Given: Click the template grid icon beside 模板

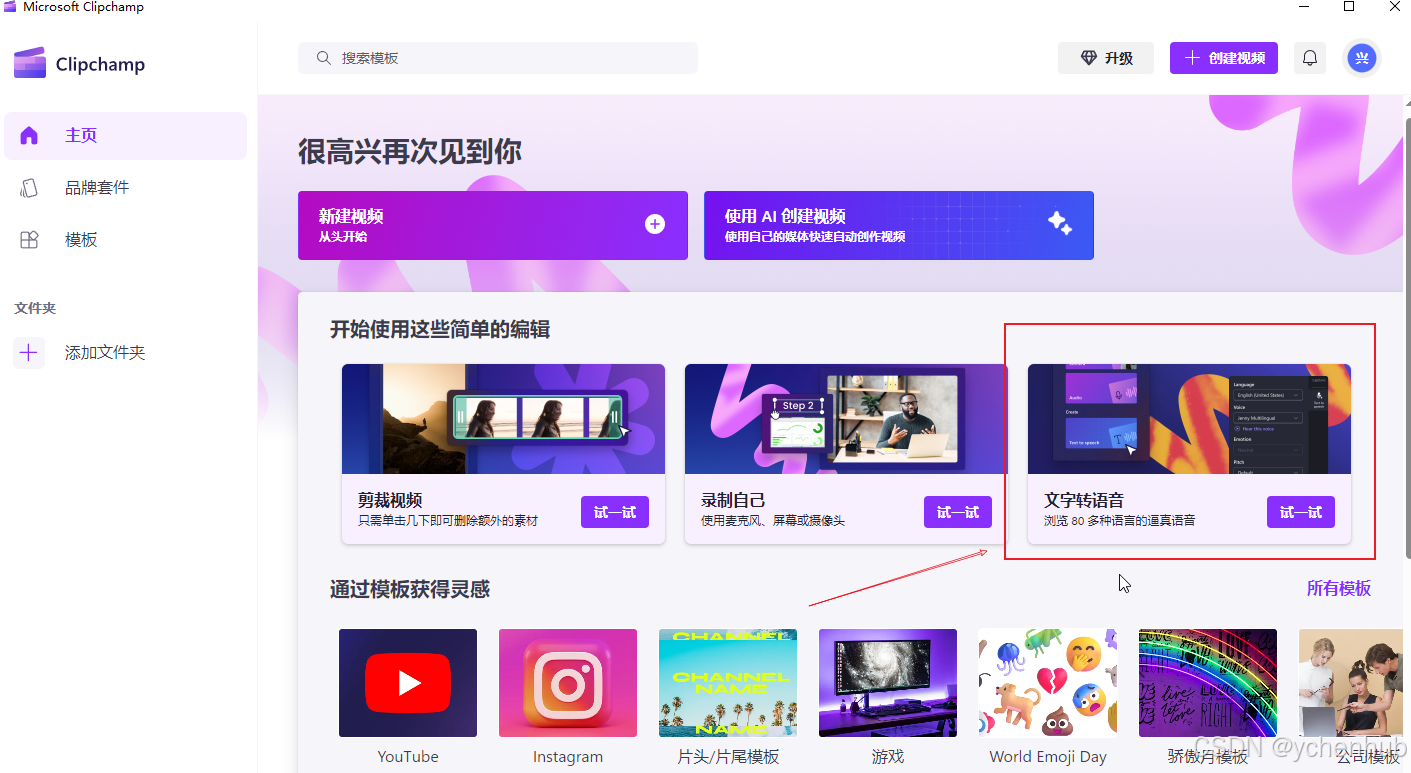Looking at the screenshot, I should pos(29,240).
